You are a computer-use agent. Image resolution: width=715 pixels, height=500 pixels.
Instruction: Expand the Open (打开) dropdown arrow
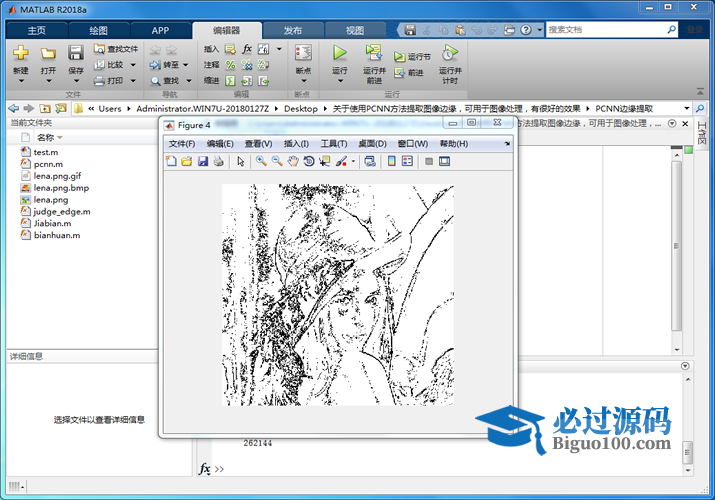(48, 81)
